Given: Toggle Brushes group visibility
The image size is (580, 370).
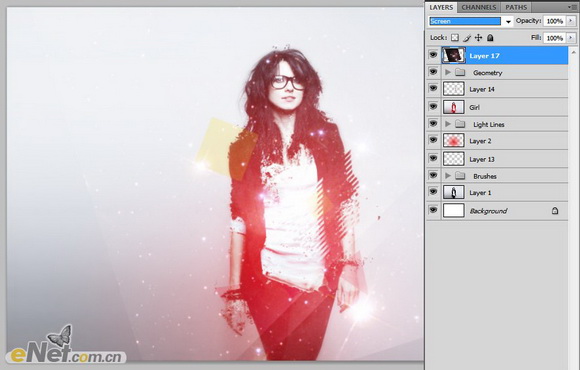Looking at the screenshot, I should [x=433, y=175].
